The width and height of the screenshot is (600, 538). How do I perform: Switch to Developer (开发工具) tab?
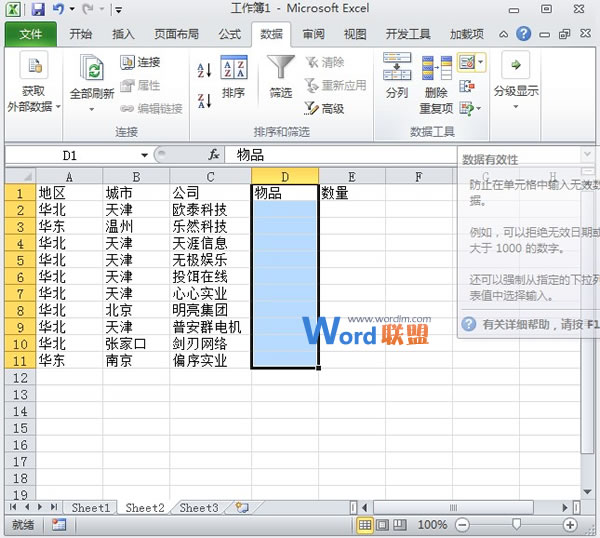tap(408, 34)
